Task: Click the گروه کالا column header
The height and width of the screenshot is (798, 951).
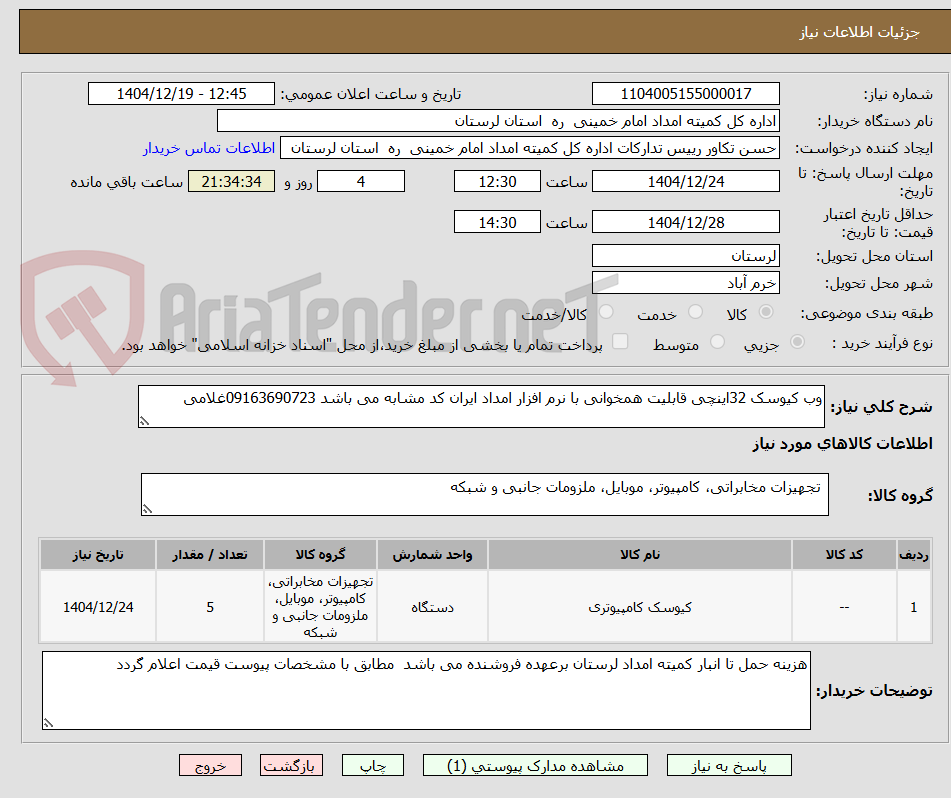Action: point(320,555)
